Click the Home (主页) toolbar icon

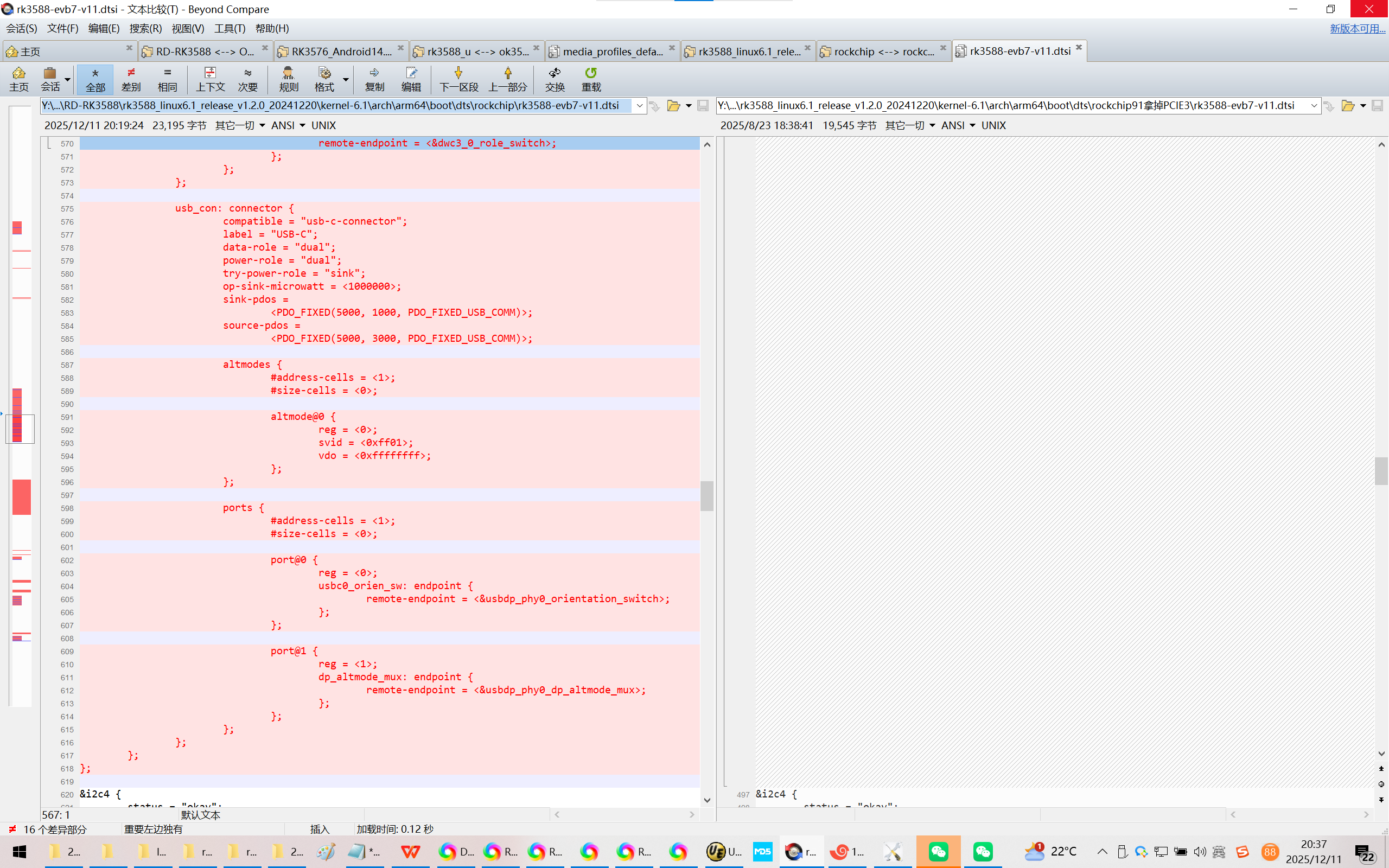pos(18,79)
